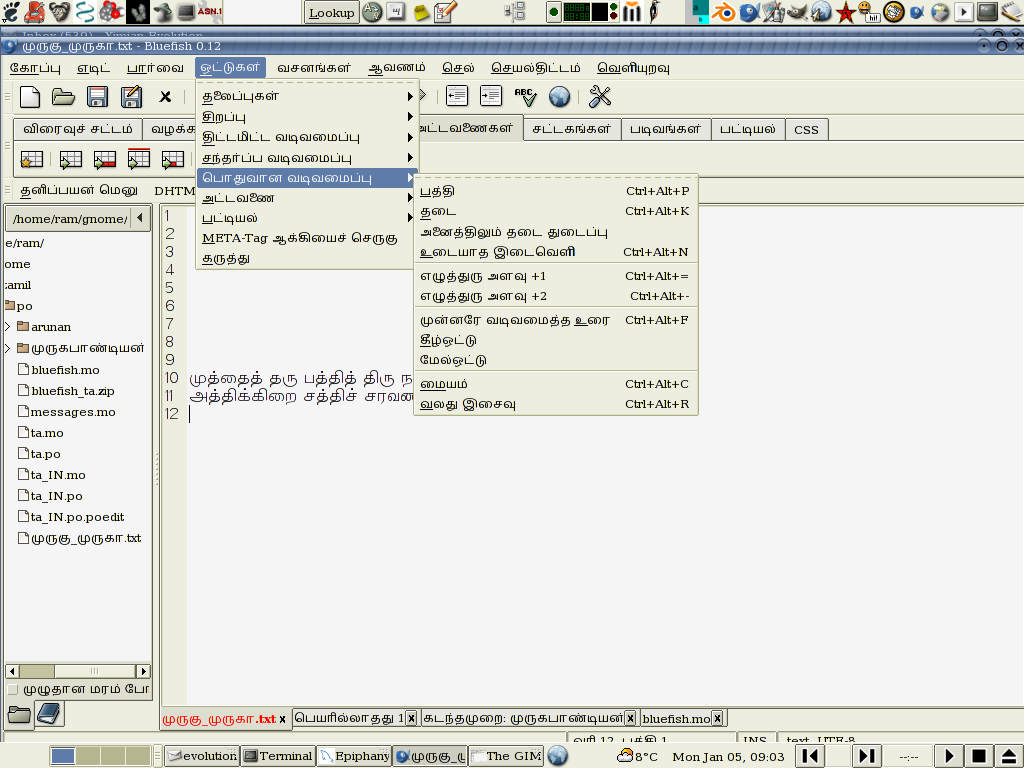Click the table row icon with red bar at bottom
1024x768 pixels.
click(x=104, y=159)
